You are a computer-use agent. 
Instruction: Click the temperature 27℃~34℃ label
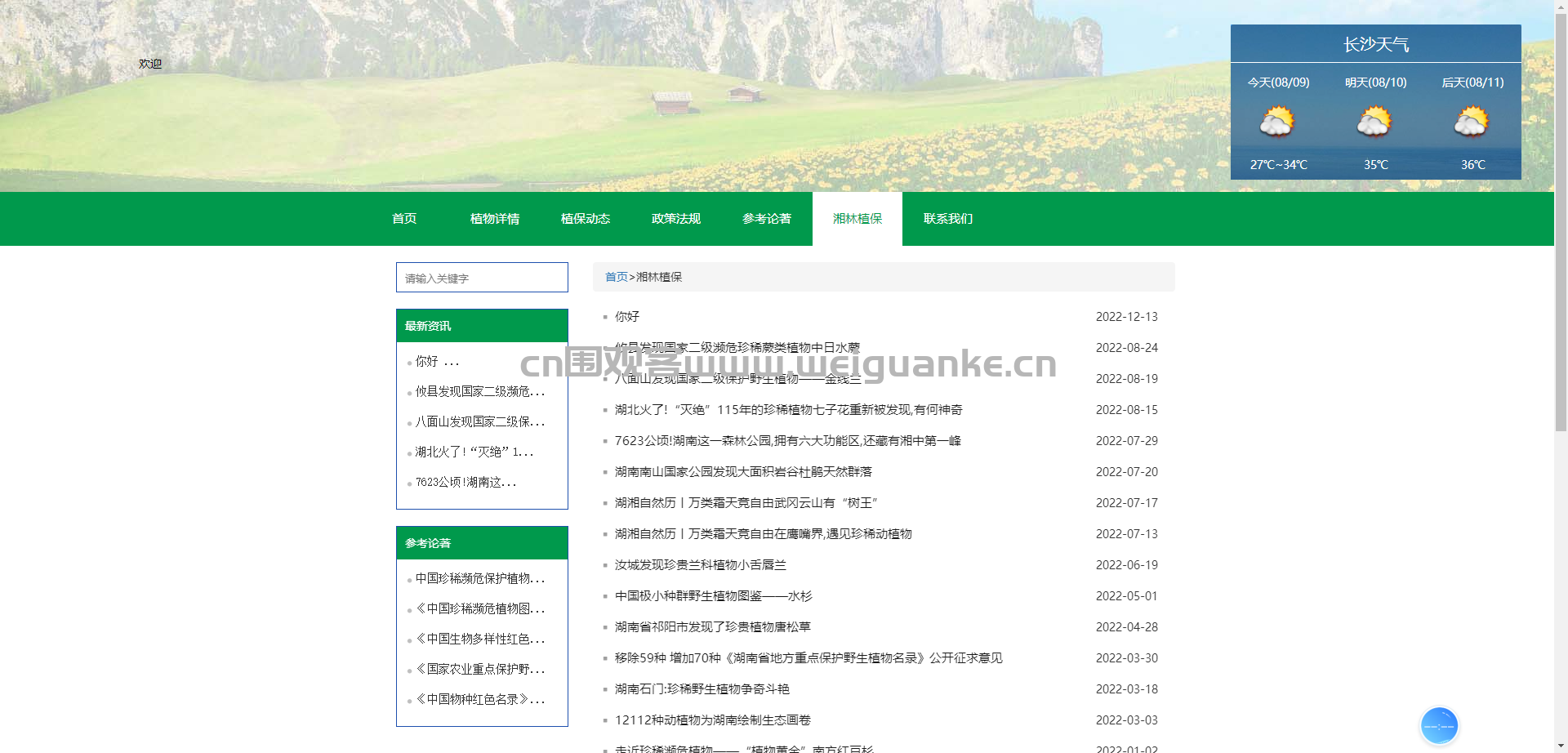(x=1279, y=165)
